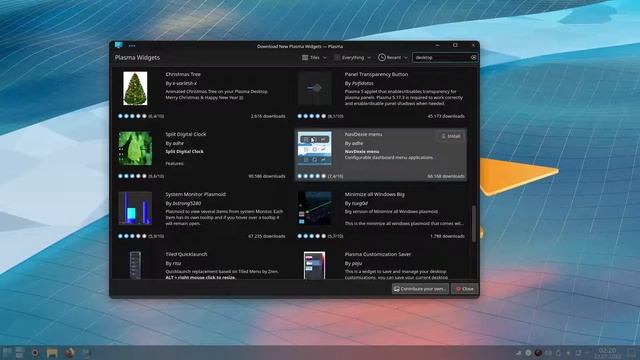
Task: Select the 'Tiled Quicklaunch' title
Action: click(186, 254)
